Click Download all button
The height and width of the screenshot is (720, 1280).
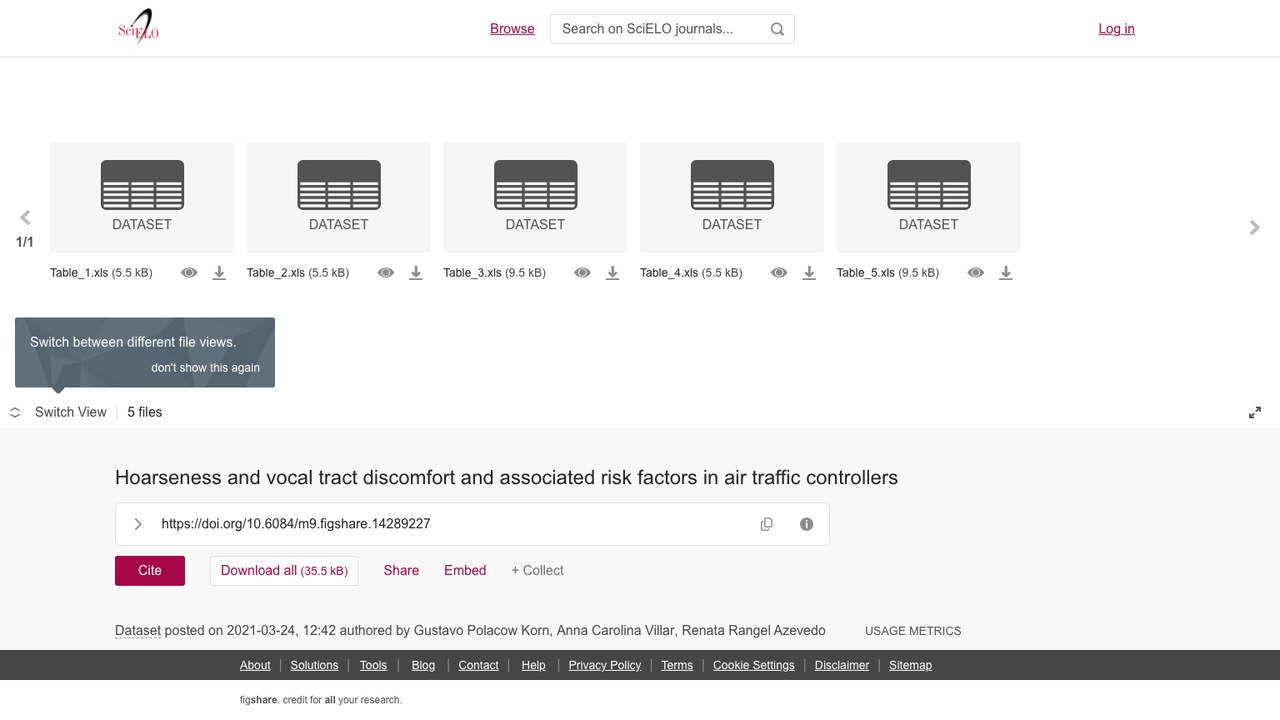pos(284,570)
